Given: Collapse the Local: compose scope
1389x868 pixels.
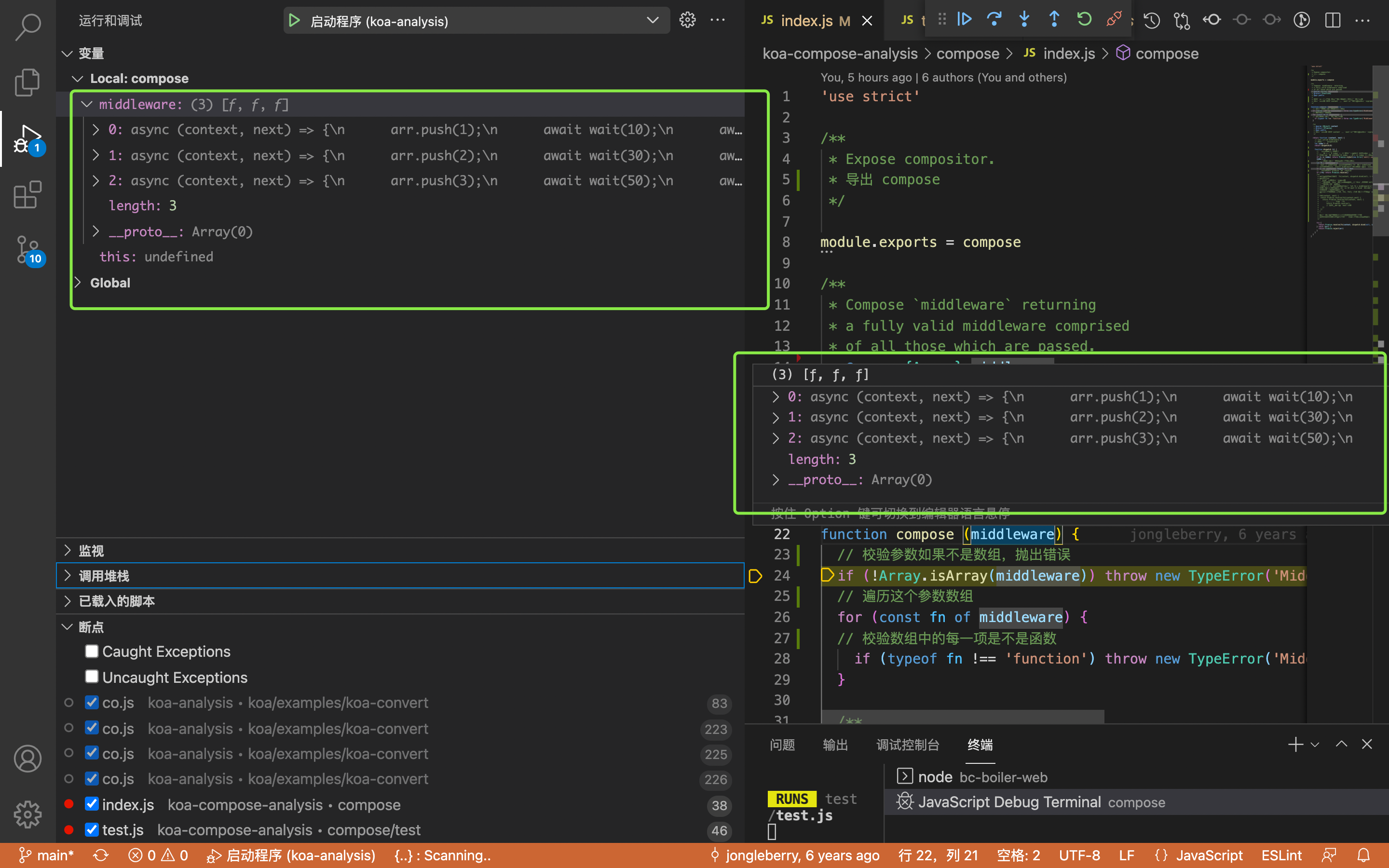Looking at the screenshot, I should point(78,79).
